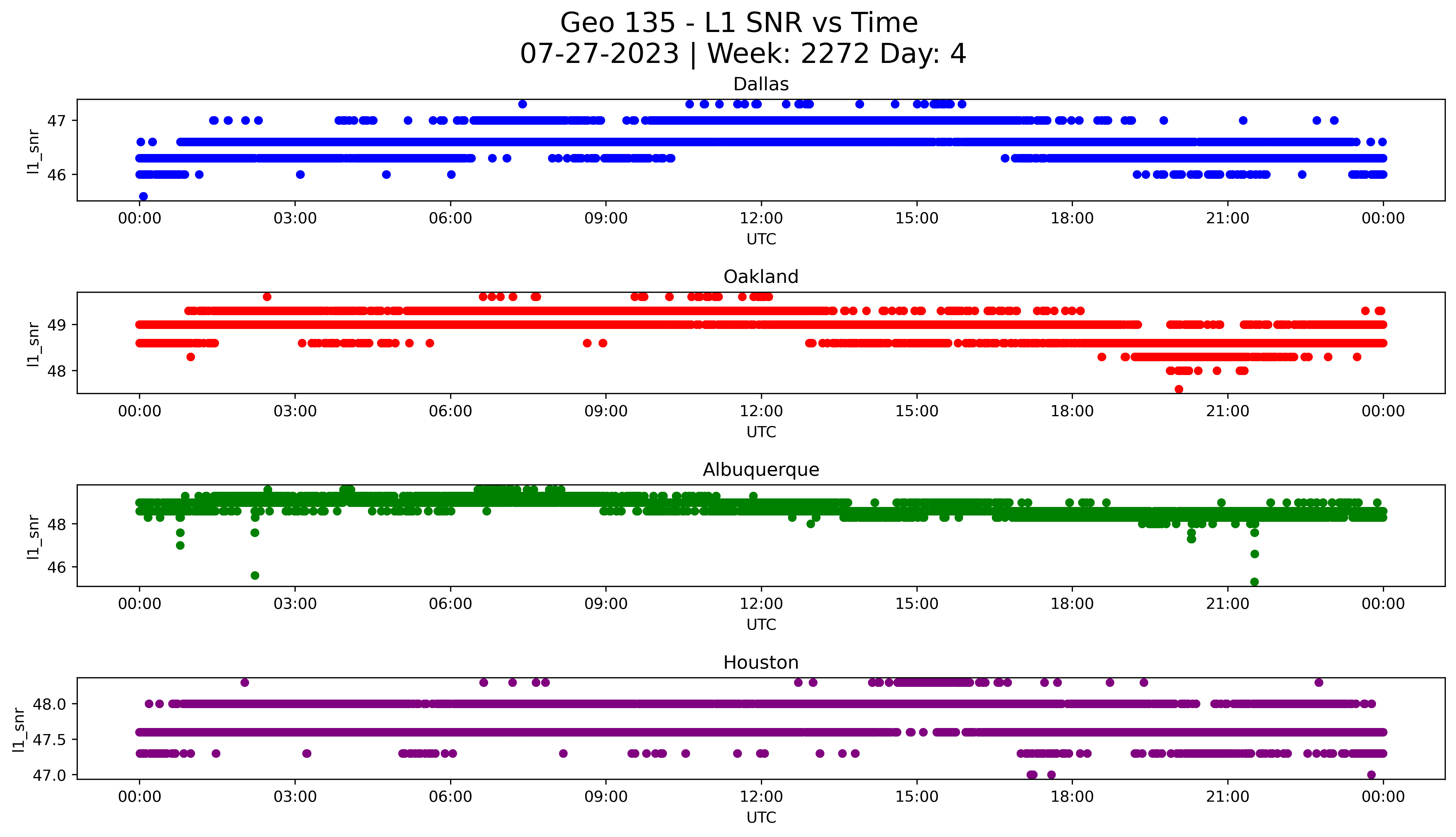Click the 03:00 tick on the Dallas x-axis
Viewport: 1456px width, 837px height.
point(295,219)
